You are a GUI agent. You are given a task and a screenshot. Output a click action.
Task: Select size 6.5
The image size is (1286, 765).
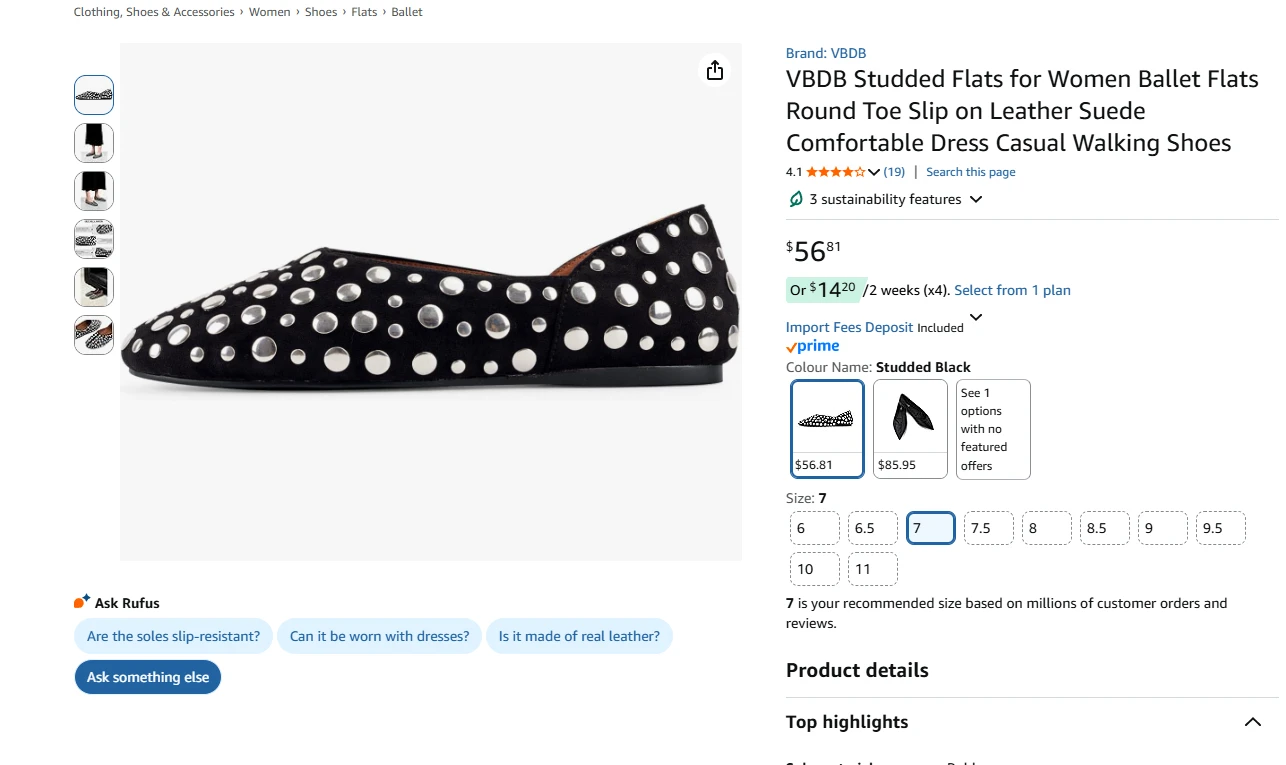[873, 528]
